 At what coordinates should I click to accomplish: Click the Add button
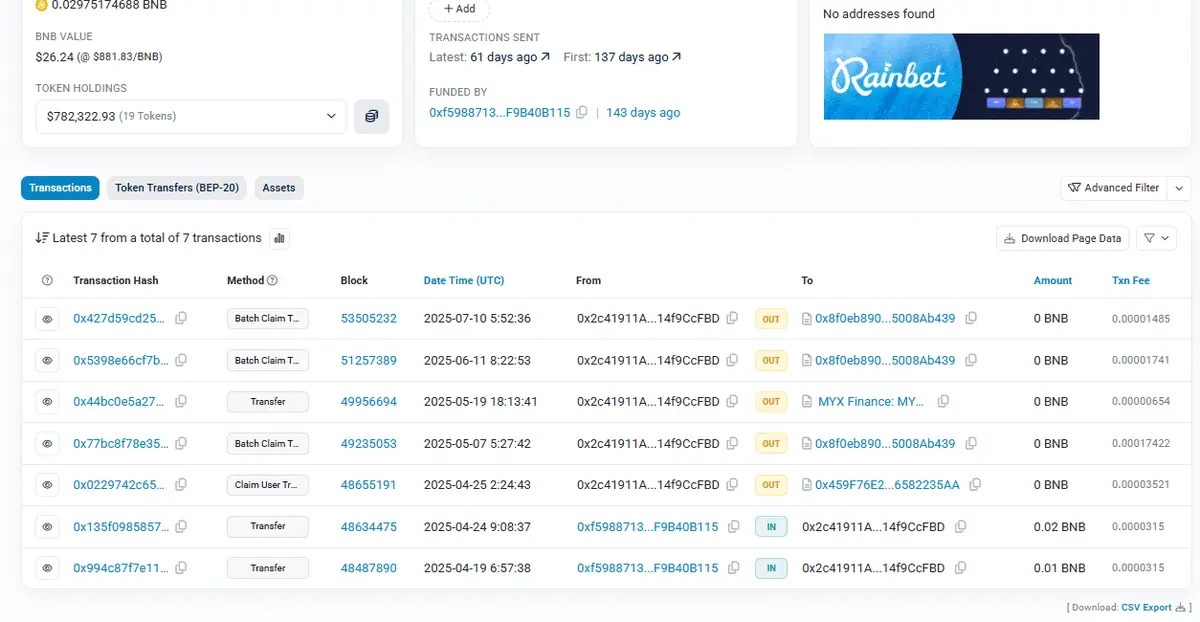pos(459,9)
